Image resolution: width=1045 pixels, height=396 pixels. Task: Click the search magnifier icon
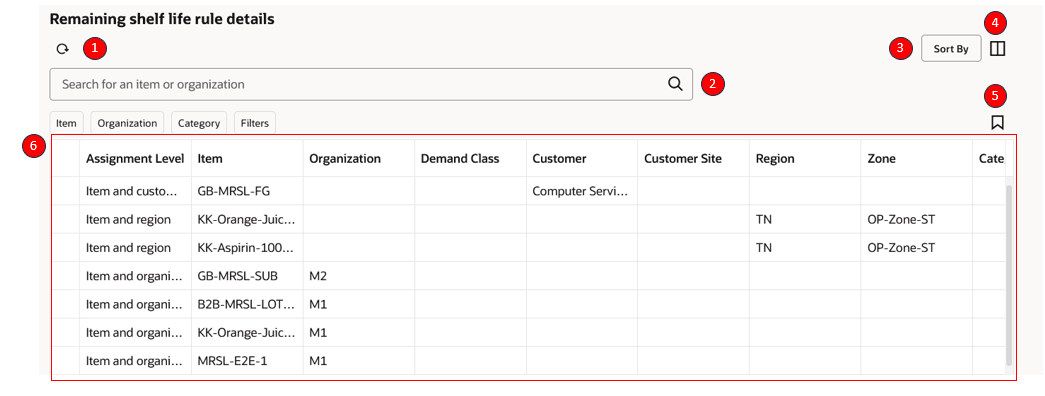[675, 84]
